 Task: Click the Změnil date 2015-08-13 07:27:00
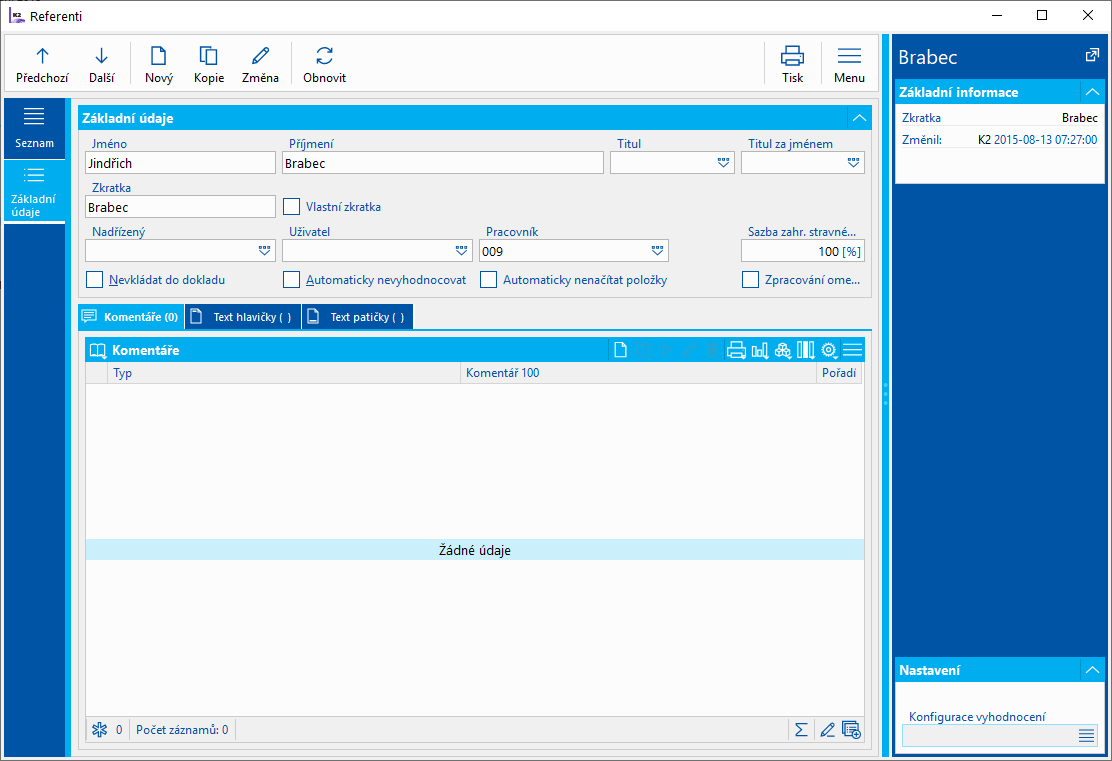[1045, 140]
